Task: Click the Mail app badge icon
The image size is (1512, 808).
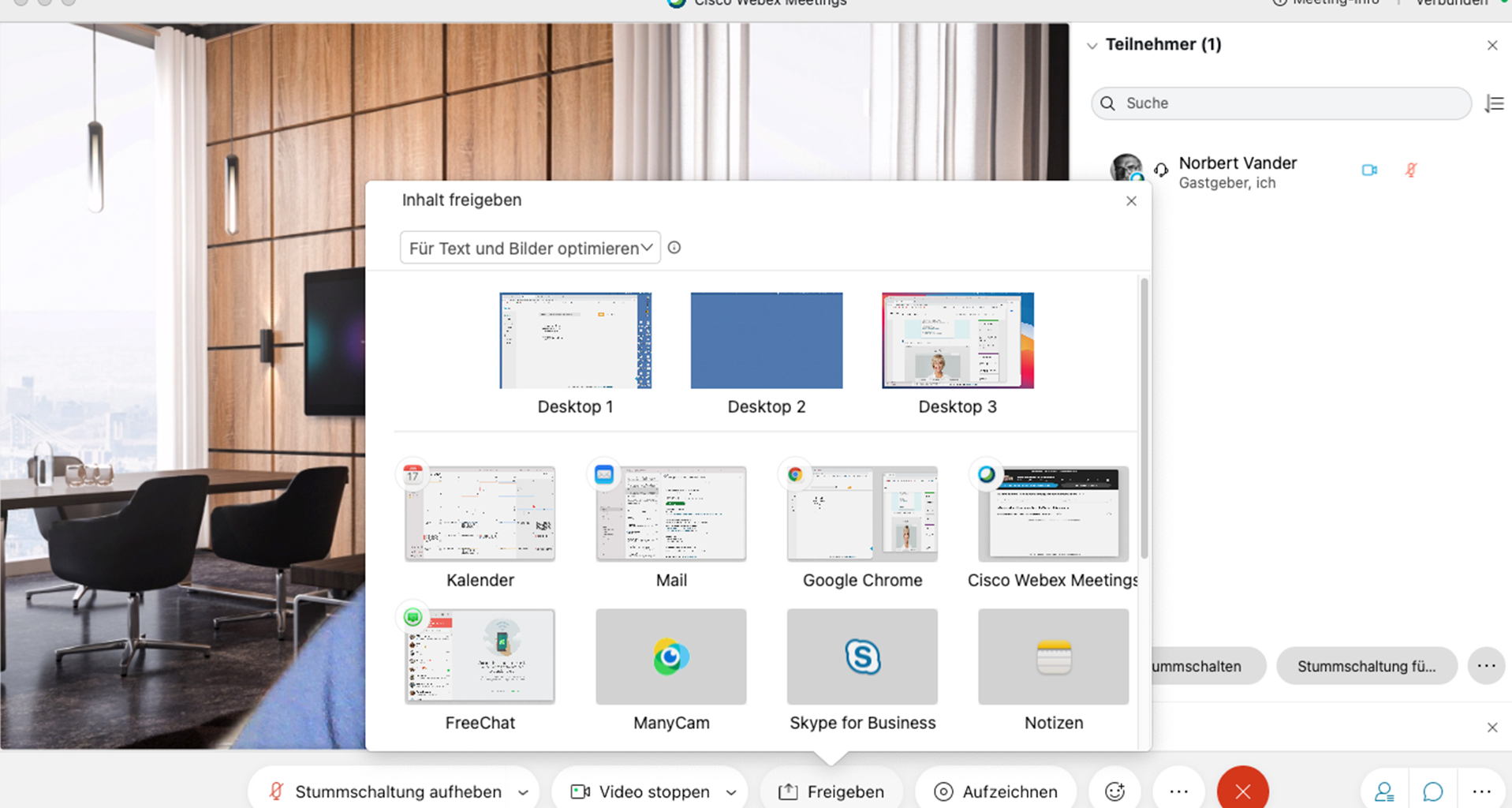Action: click(x=604, y=474)
